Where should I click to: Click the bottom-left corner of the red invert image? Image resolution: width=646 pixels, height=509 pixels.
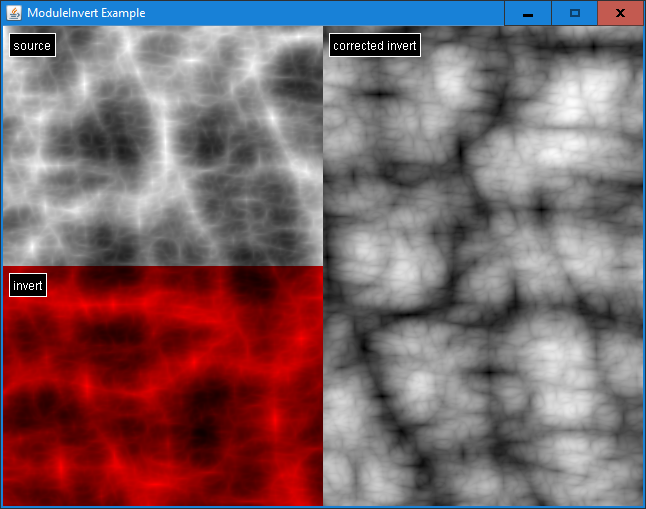(5, 503)
